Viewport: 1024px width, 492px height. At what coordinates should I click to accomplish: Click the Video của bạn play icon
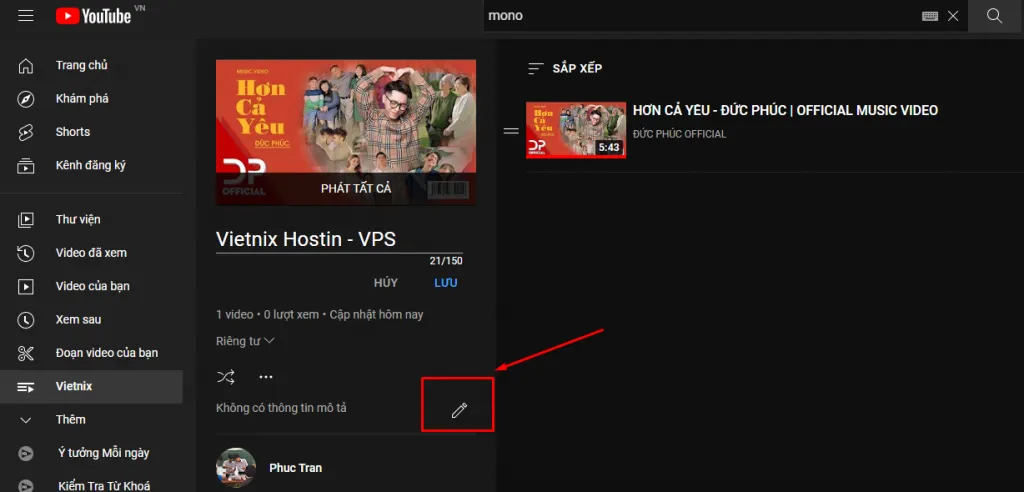click(x=25, y=286)
